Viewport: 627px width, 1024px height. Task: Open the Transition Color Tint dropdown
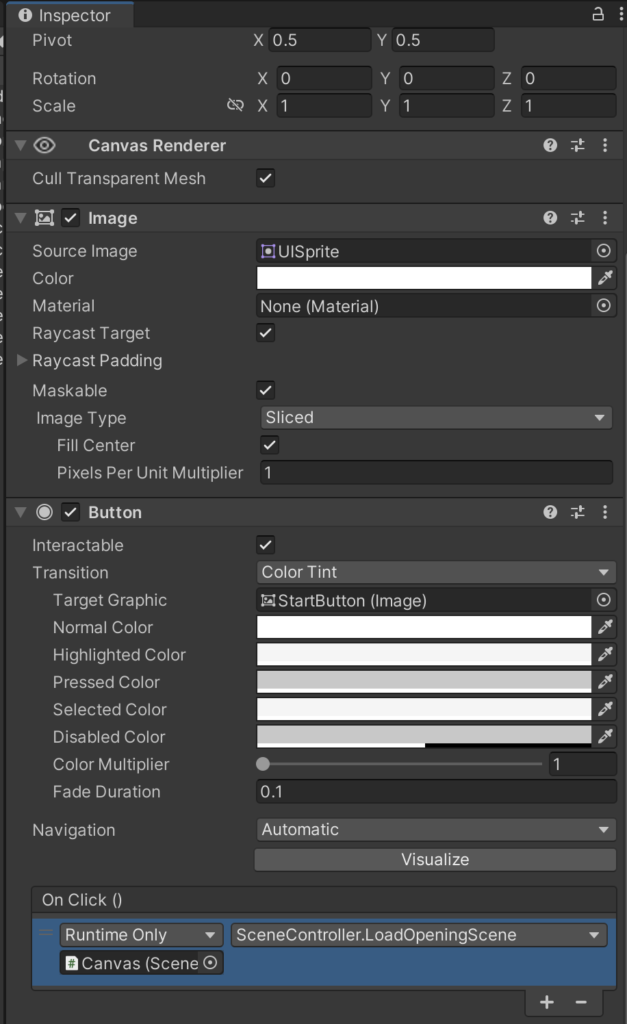435,573
